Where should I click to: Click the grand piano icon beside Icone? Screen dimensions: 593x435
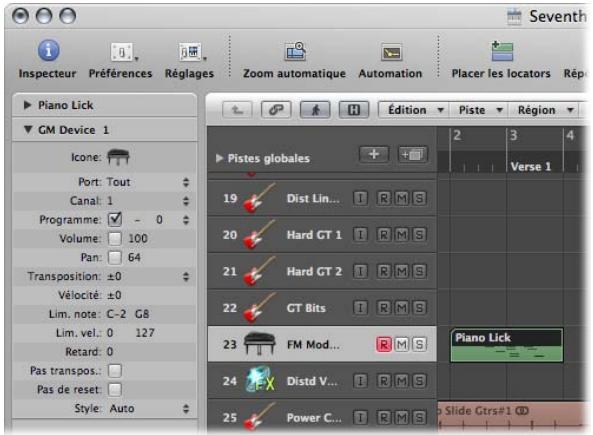118,157
